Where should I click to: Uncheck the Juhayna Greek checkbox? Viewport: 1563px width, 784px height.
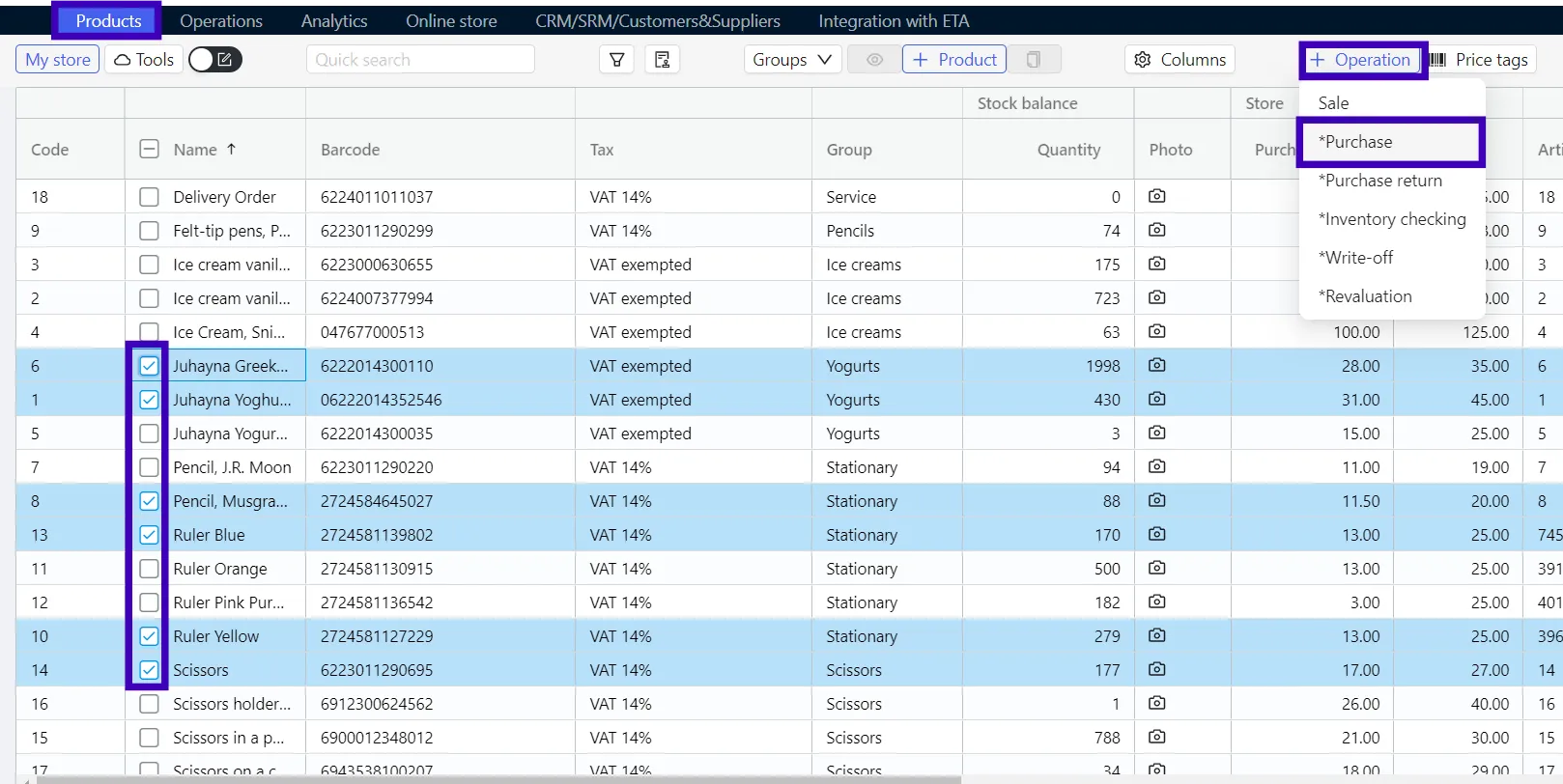pyautogui.click(x=149, y=366)
